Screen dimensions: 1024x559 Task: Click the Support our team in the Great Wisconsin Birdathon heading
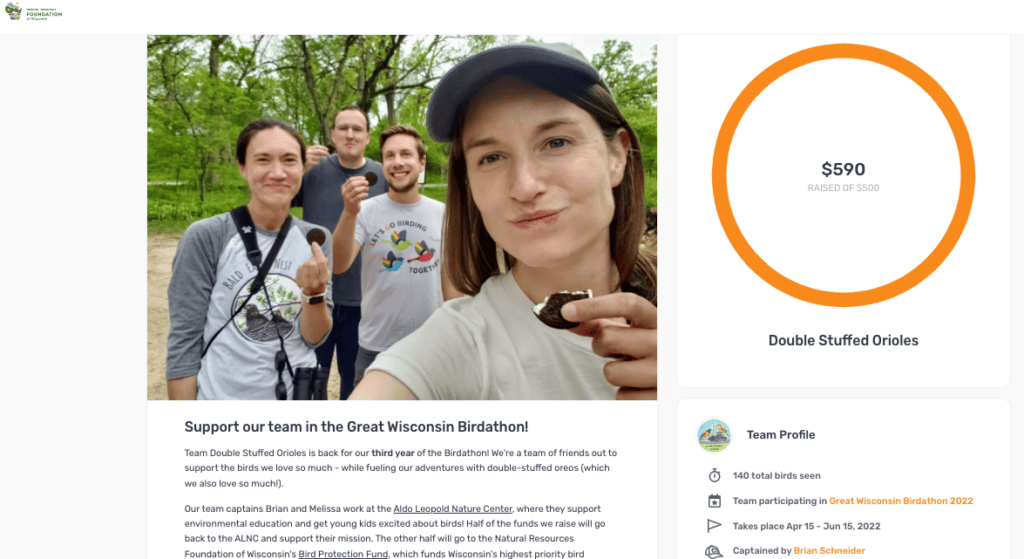click(x=356, y=427)
